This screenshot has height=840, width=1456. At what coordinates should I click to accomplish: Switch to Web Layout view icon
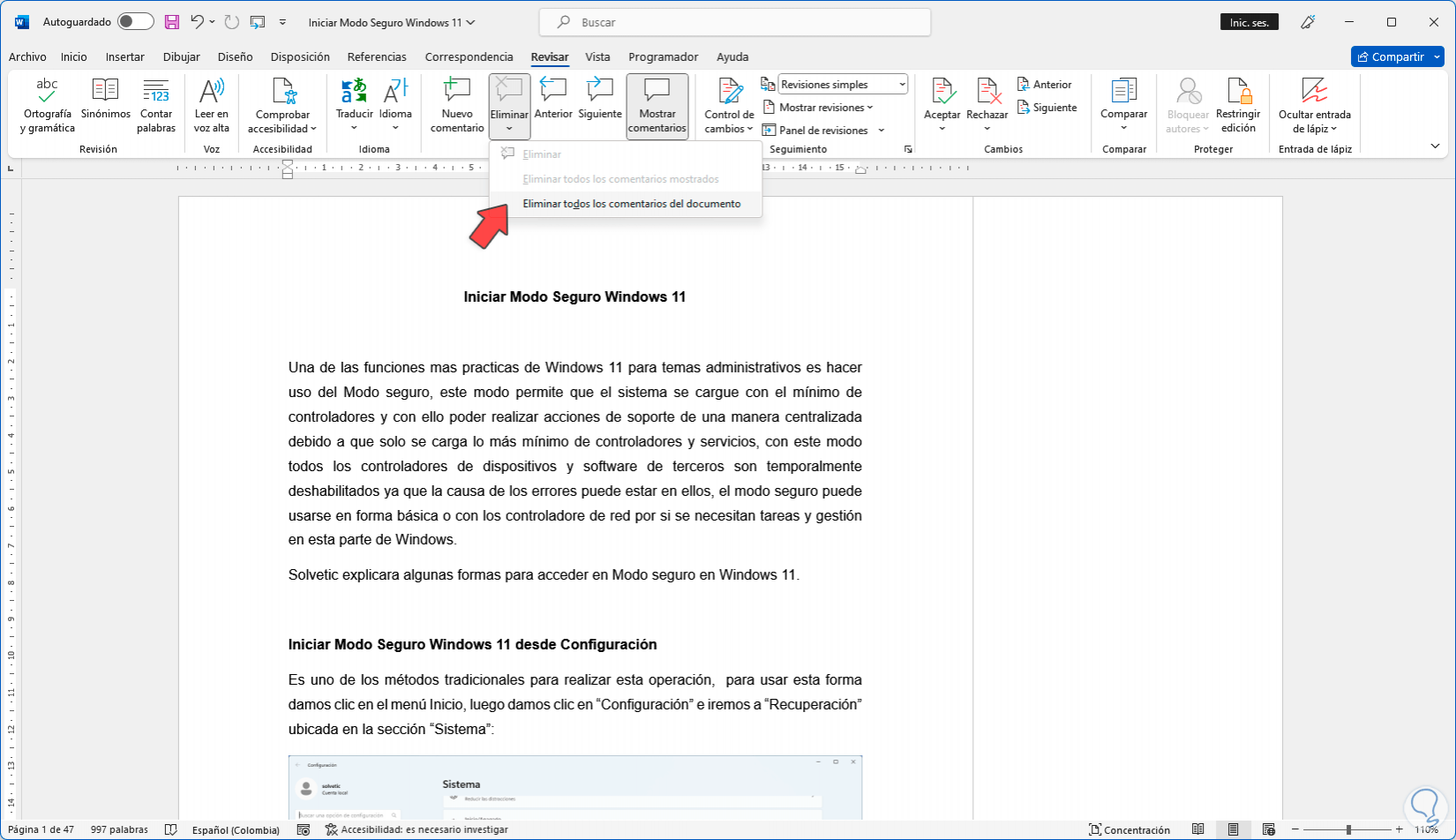click(1268, 829)
